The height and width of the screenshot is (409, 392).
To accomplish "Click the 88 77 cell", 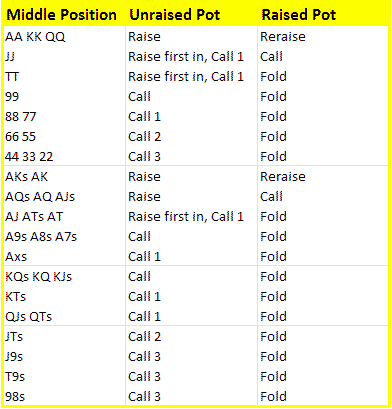I will coord(64,117).
